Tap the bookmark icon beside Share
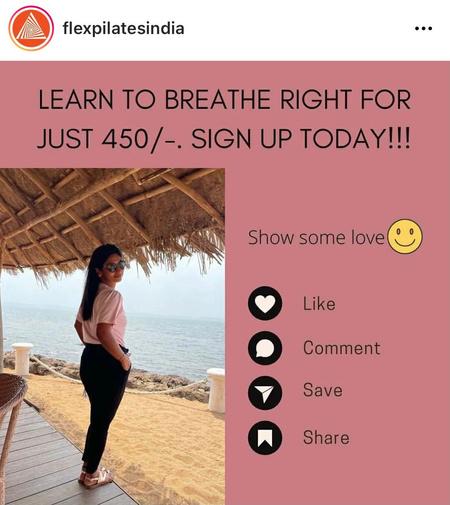This screenshot has width=450, height=505. tap(265, 438)
